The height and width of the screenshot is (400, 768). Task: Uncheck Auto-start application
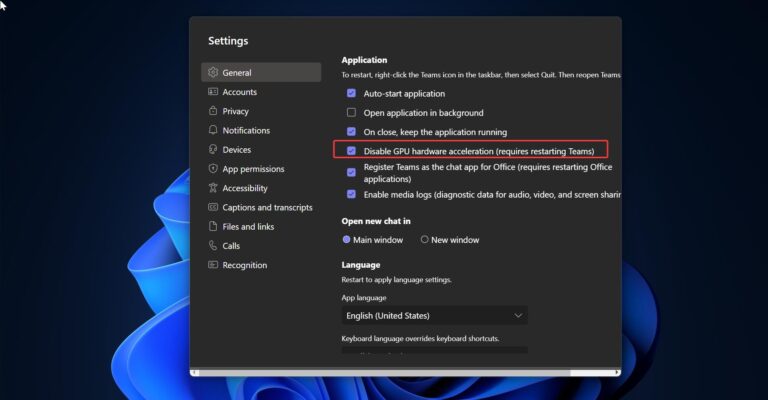351,93
